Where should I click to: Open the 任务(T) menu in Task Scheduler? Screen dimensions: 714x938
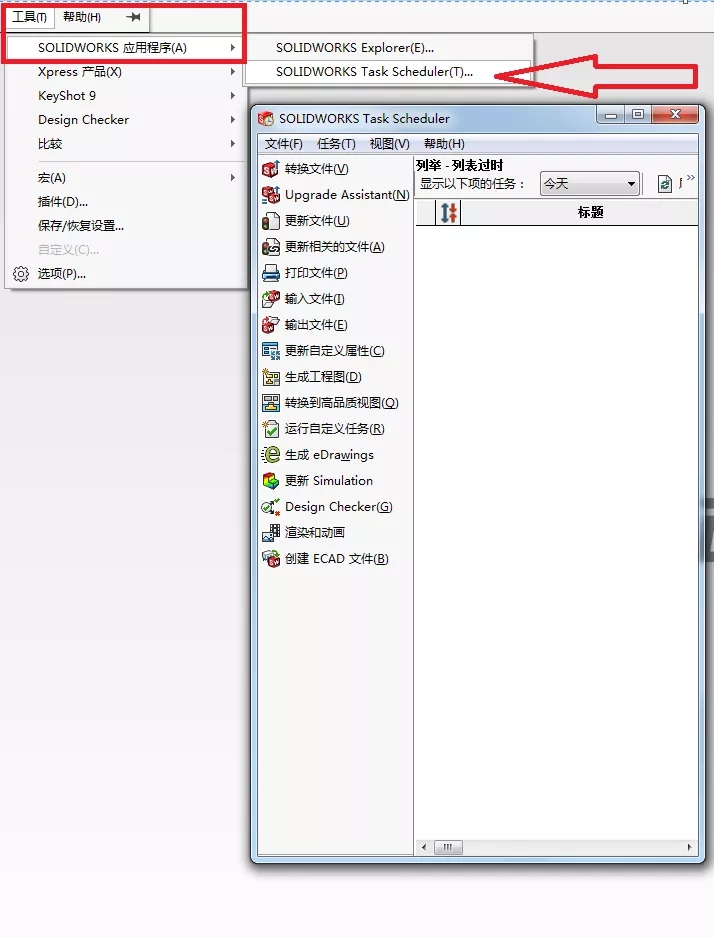click(x=336, y=144)
